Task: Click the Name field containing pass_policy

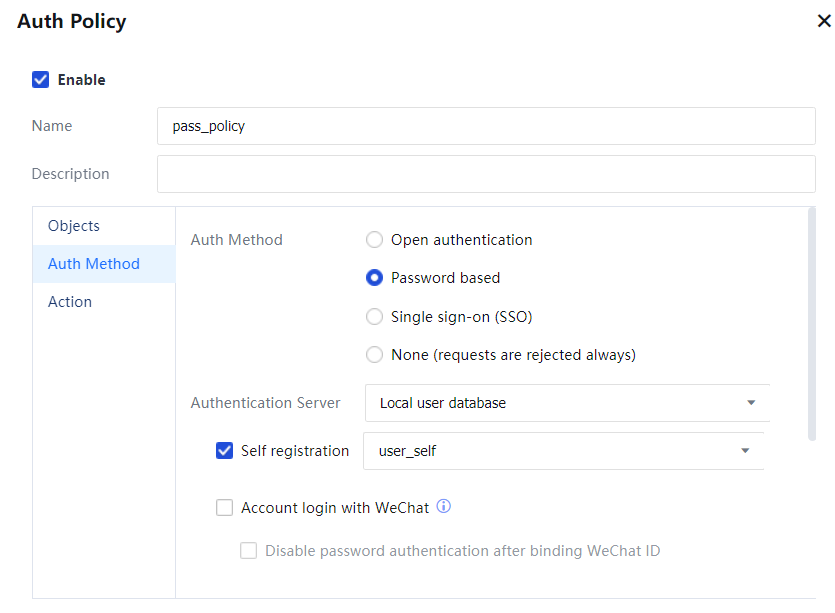Action: [x=486, y=126]
